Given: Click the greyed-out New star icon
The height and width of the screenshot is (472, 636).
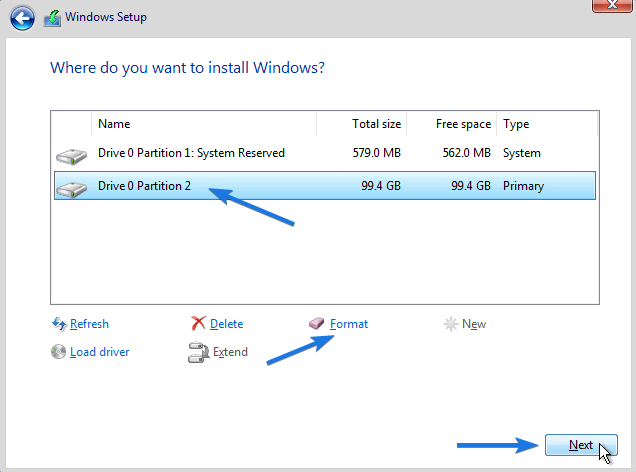Looking at the screenshot, I should click(451, 324).
